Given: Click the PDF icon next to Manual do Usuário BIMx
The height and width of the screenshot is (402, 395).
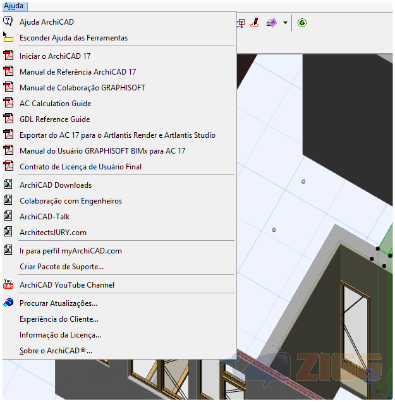Looking at the screenshot, I should point(8,150).
